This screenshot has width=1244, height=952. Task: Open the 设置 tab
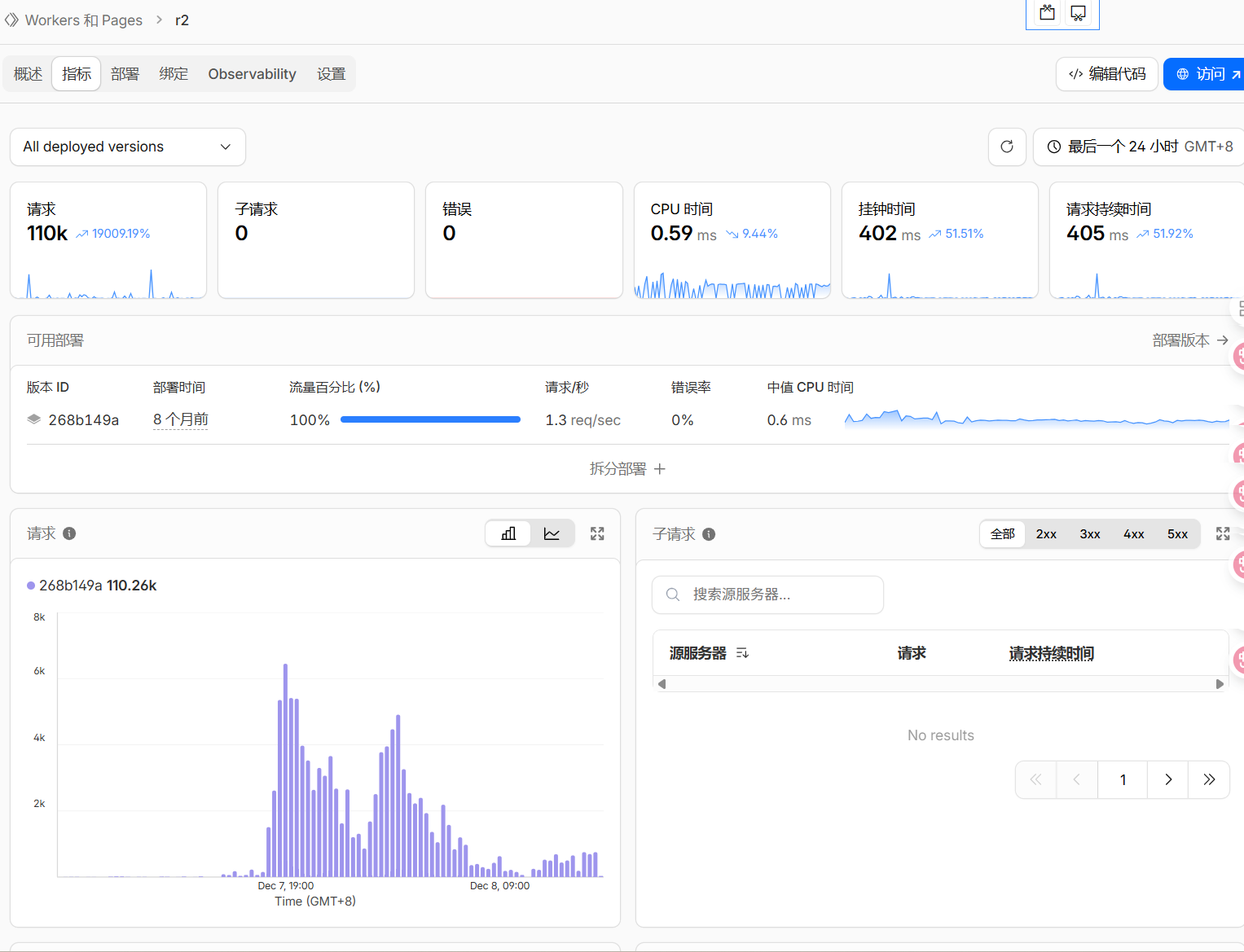(x=332, y=73)
